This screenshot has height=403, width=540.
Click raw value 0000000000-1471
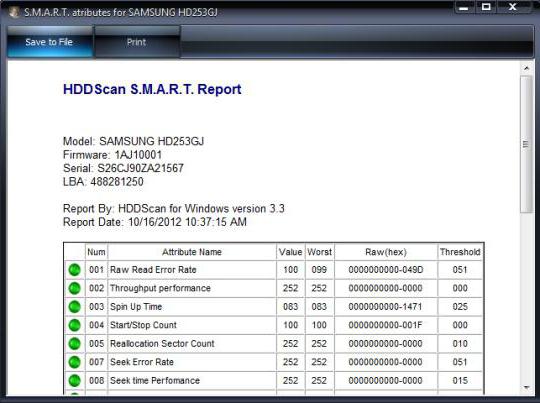tap(385, 307)
